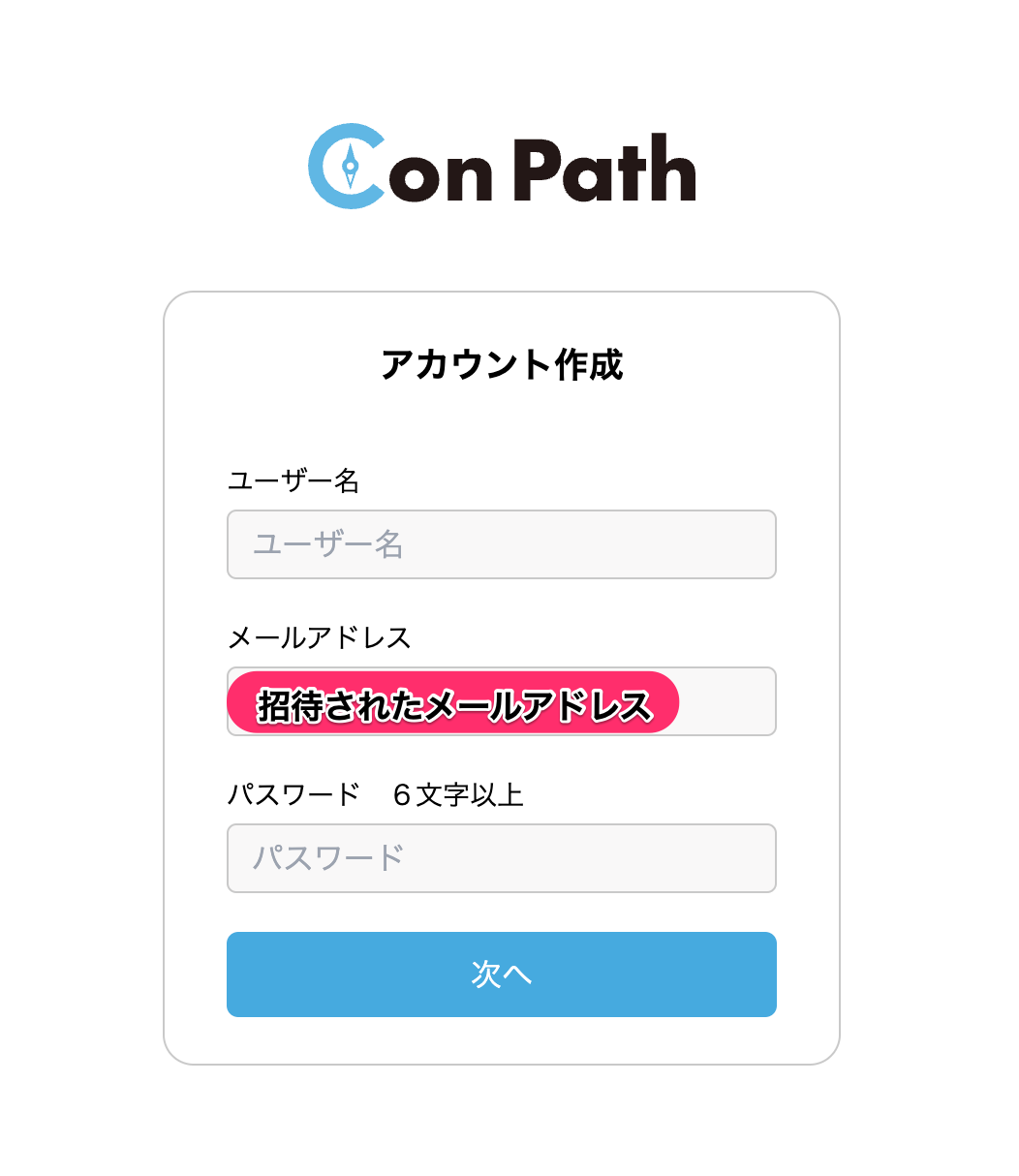Focus the パスワード input field
The height and width of the screenshot is (1176, 1019).
point(502,858)
